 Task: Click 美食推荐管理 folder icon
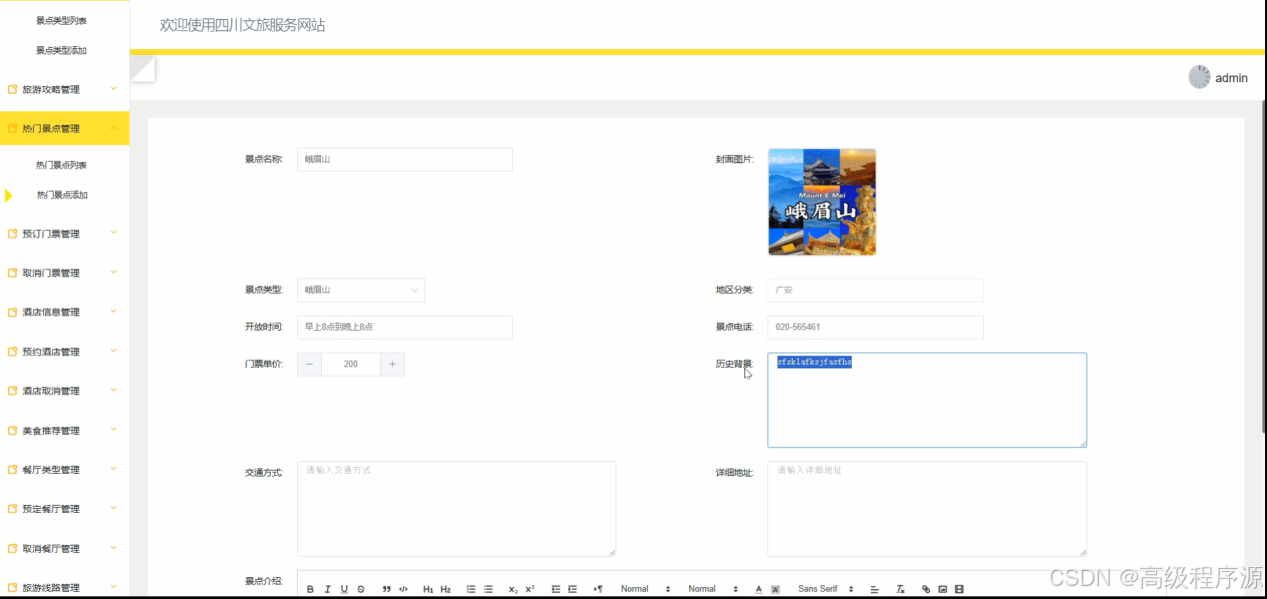click(x=12, y=431)
